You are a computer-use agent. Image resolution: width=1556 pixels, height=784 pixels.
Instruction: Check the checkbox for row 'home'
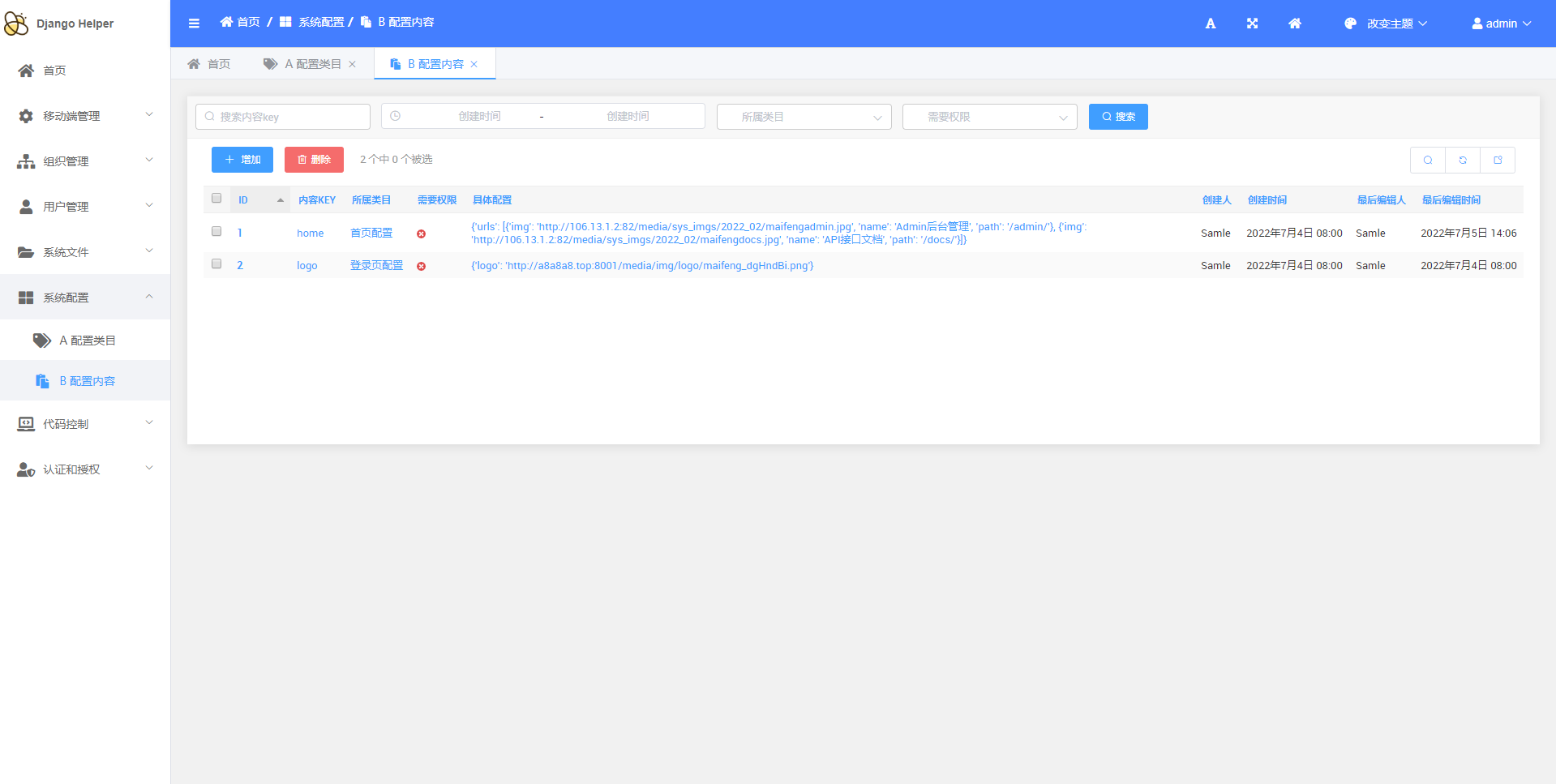[216, 232]
